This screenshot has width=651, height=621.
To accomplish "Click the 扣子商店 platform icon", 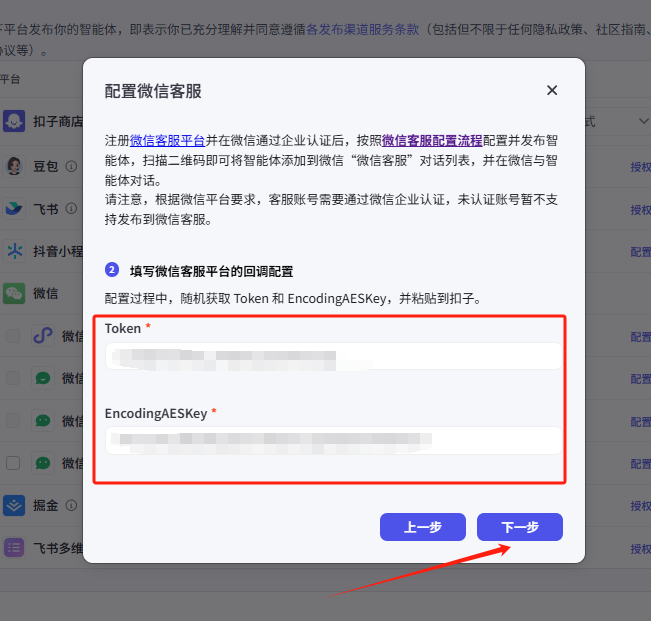I will 14,122.
